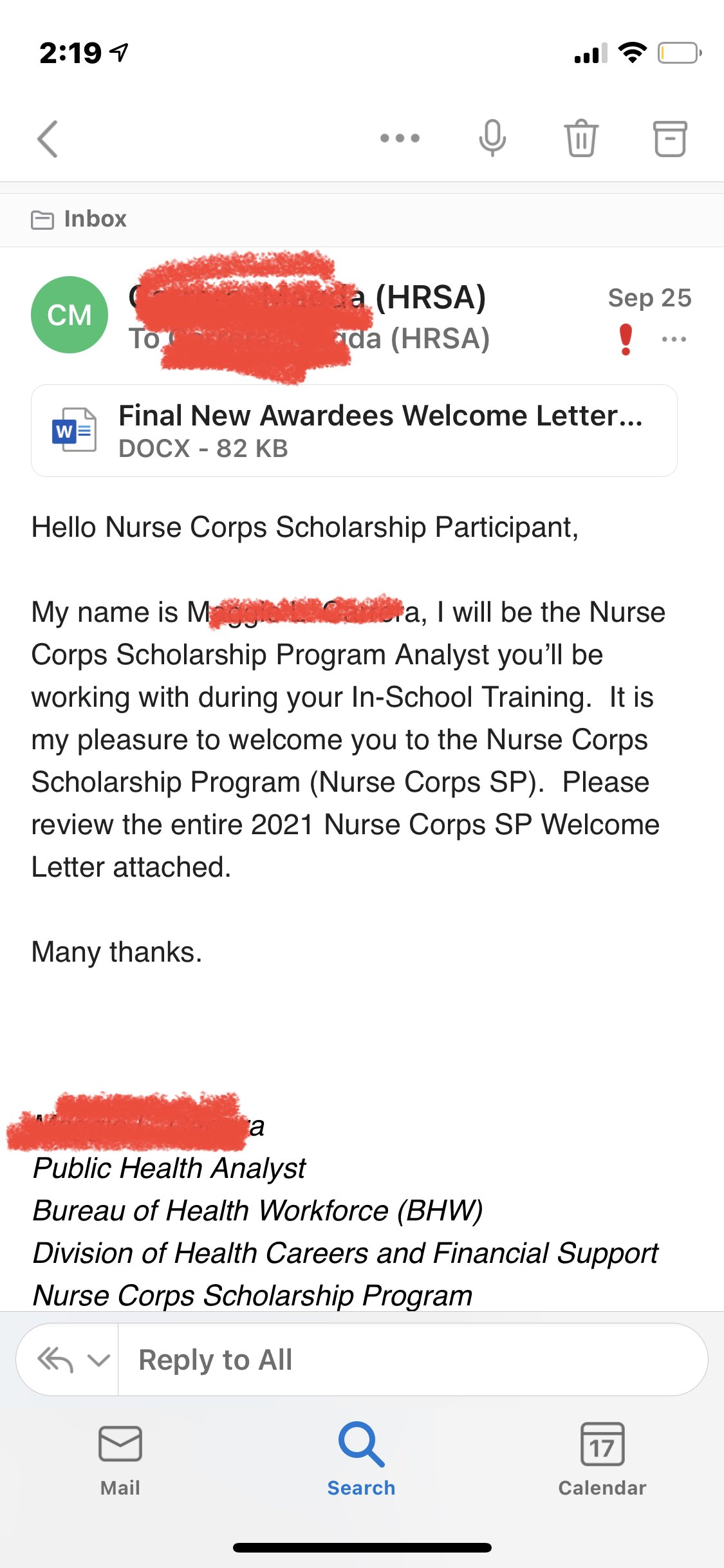Open message options ellipsis below Sep 25
This screenshot has width=724, height=1568.
(x=674, y=339)
